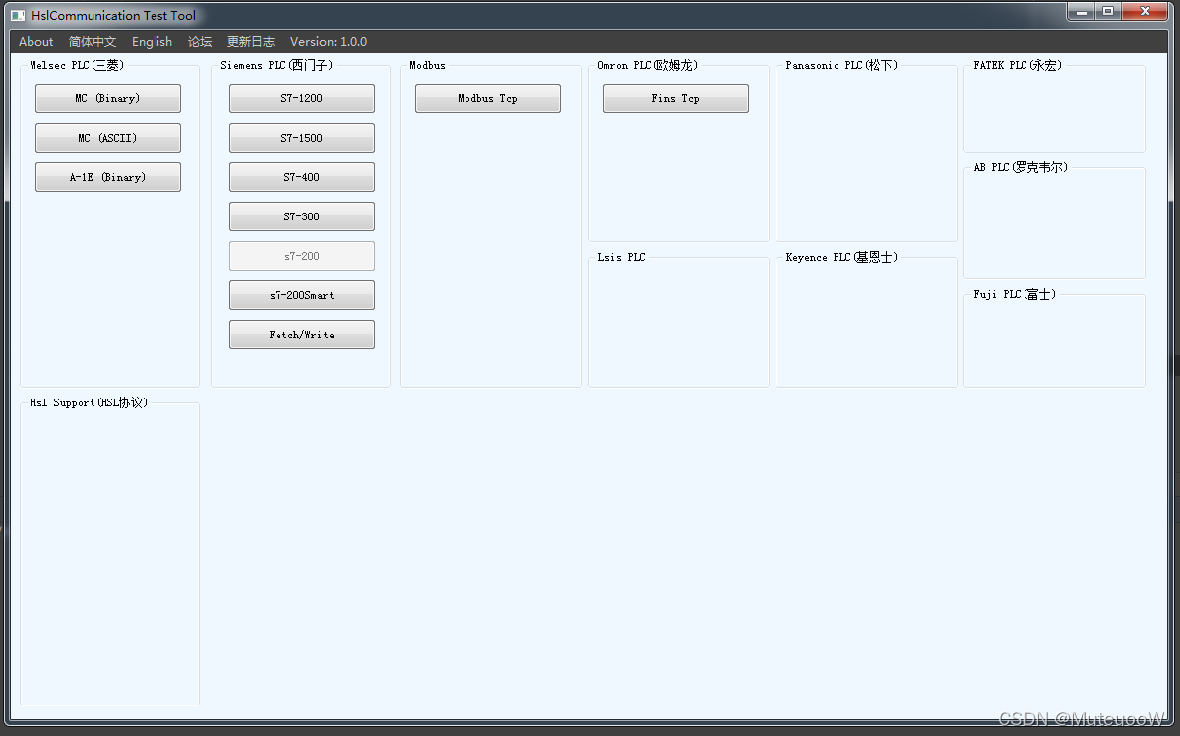Viewport: 1180px width, 736px height.
Task: Launch the S7-1500 test
Action: 302,138
